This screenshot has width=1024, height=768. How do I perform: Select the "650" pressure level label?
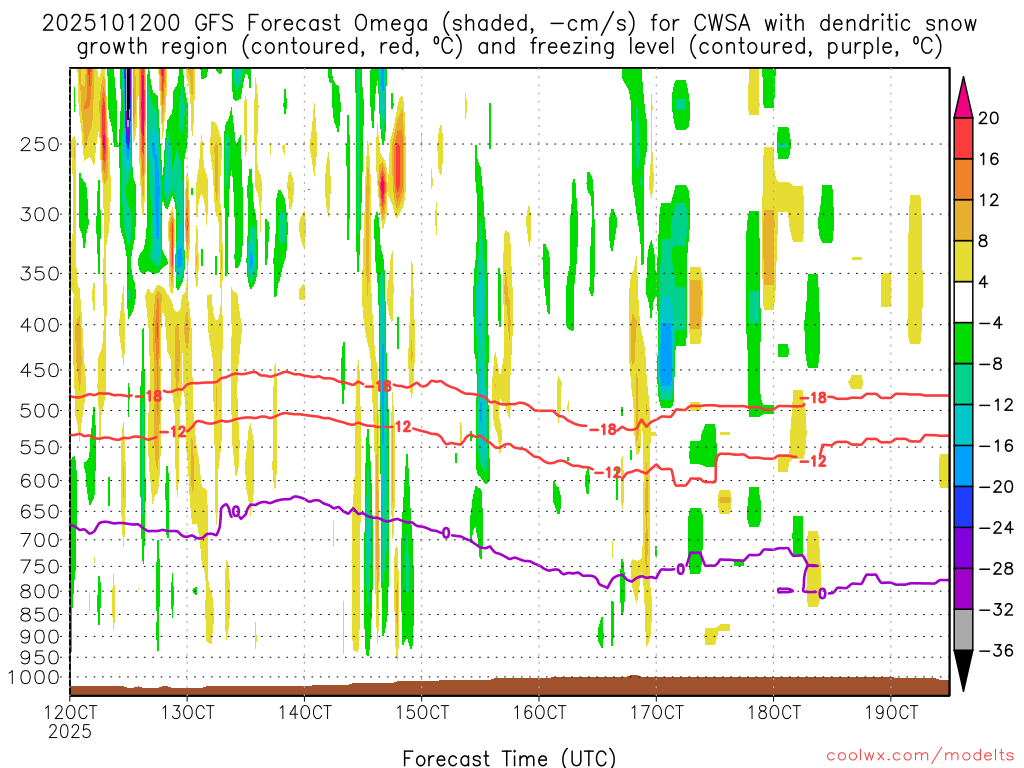pos(40,511)
